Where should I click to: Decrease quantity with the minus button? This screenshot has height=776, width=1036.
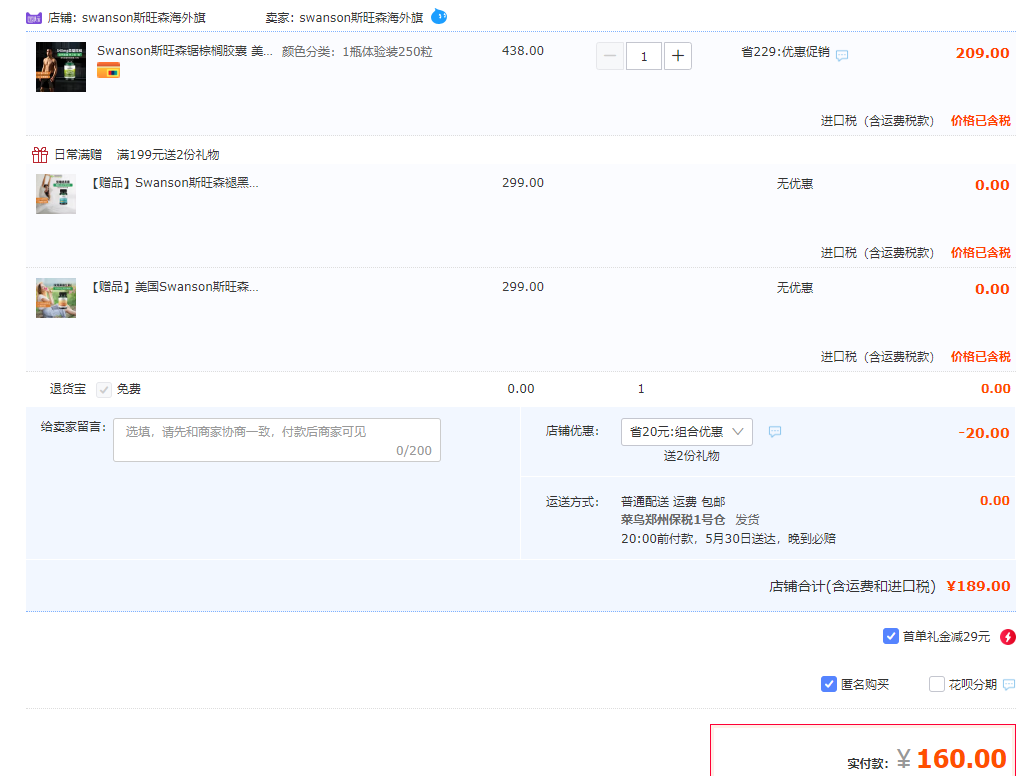(x=610, y=56)
